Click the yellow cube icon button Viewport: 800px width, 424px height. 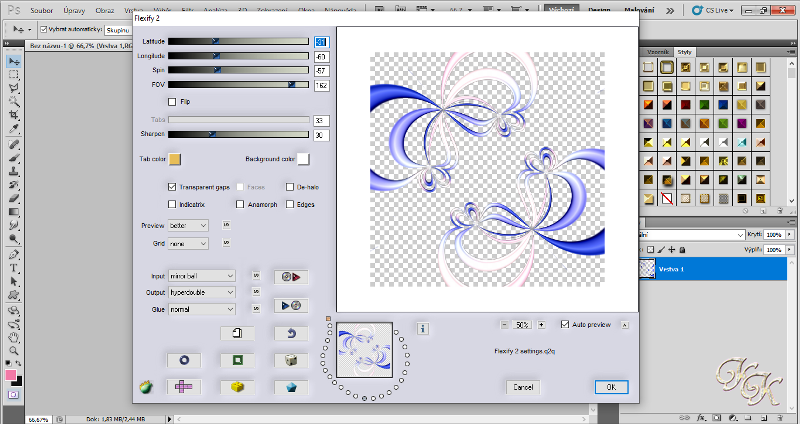coord(237,386)
